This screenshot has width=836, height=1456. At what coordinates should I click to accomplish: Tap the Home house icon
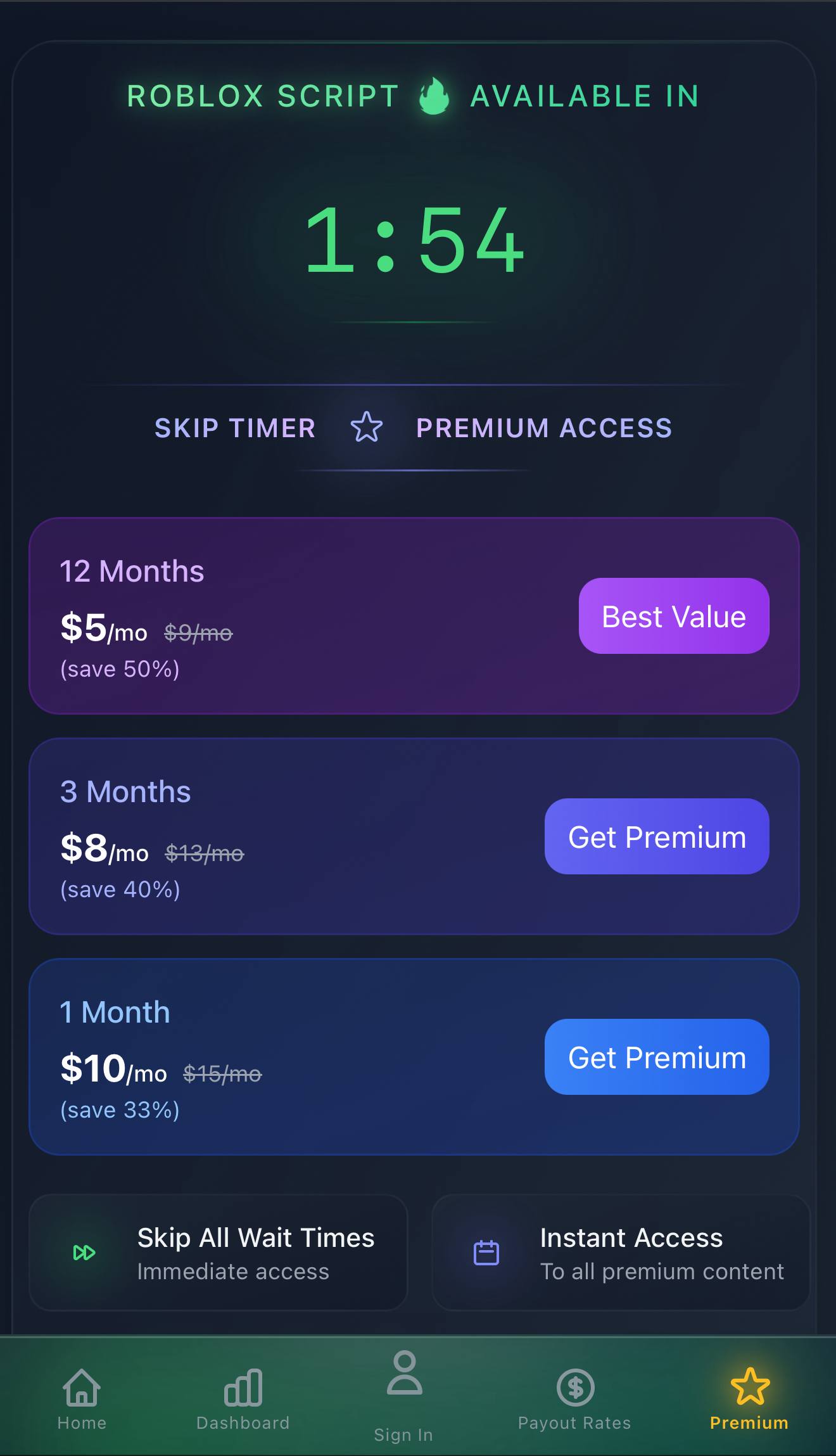point(82,1388)
